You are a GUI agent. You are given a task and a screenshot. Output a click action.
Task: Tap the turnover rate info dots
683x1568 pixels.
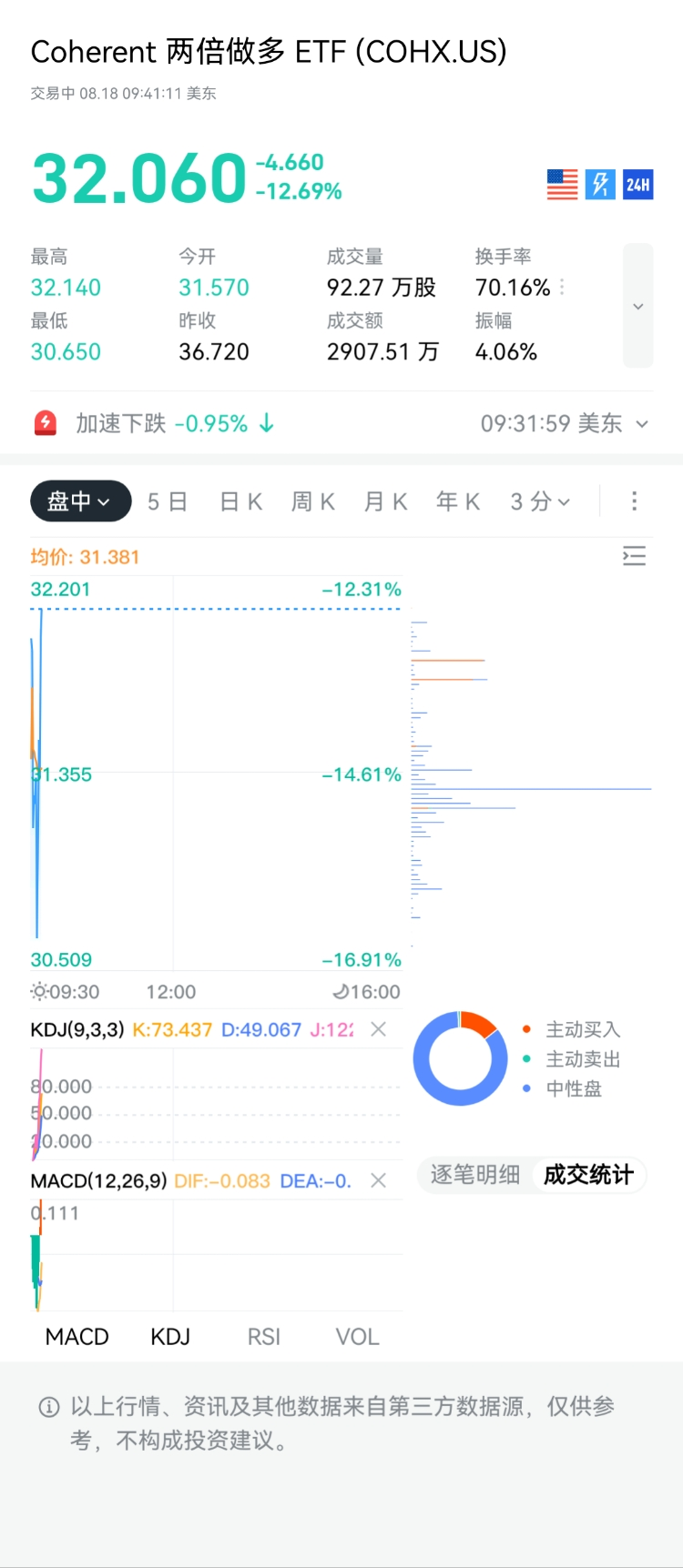[x=562, y=288]
